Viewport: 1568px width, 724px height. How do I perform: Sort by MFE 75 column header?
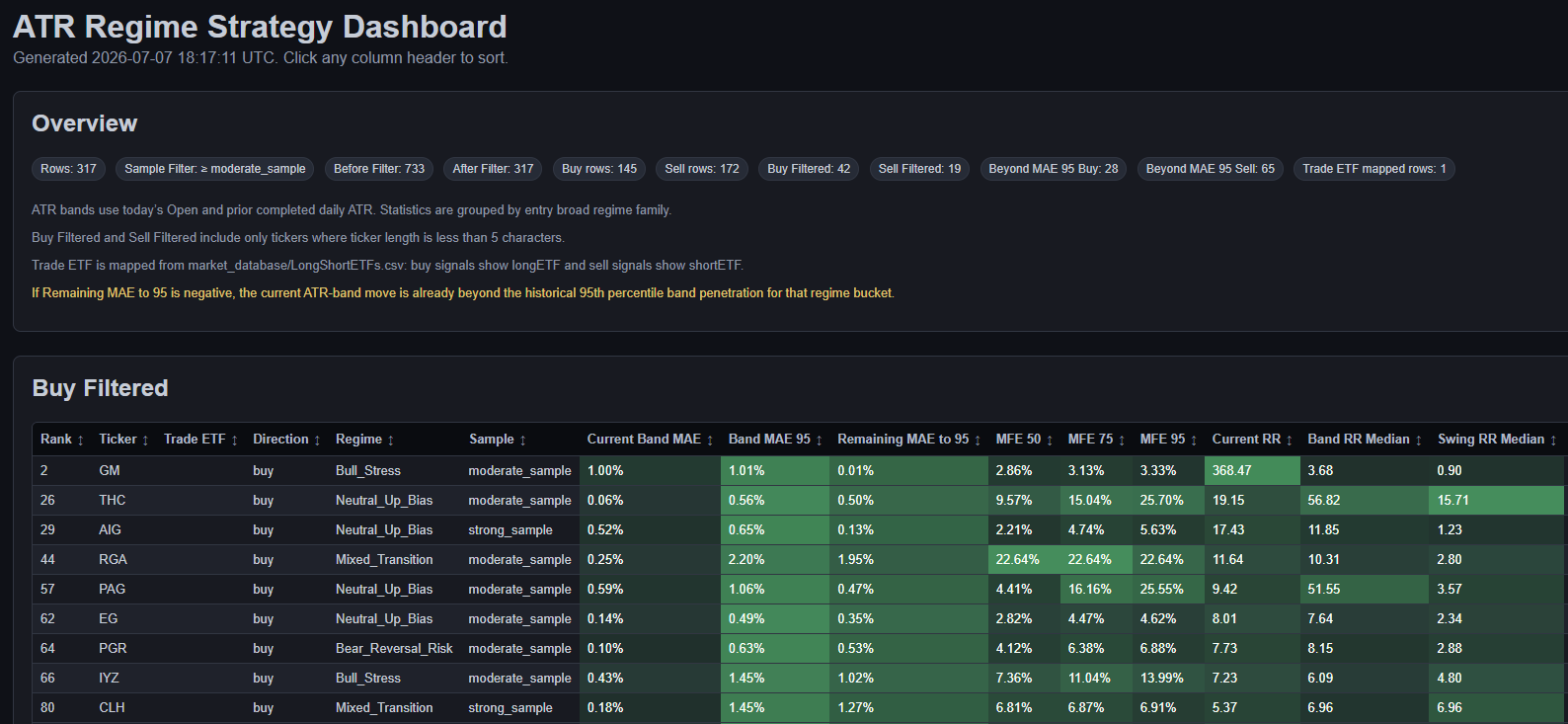click(1096, 440)
